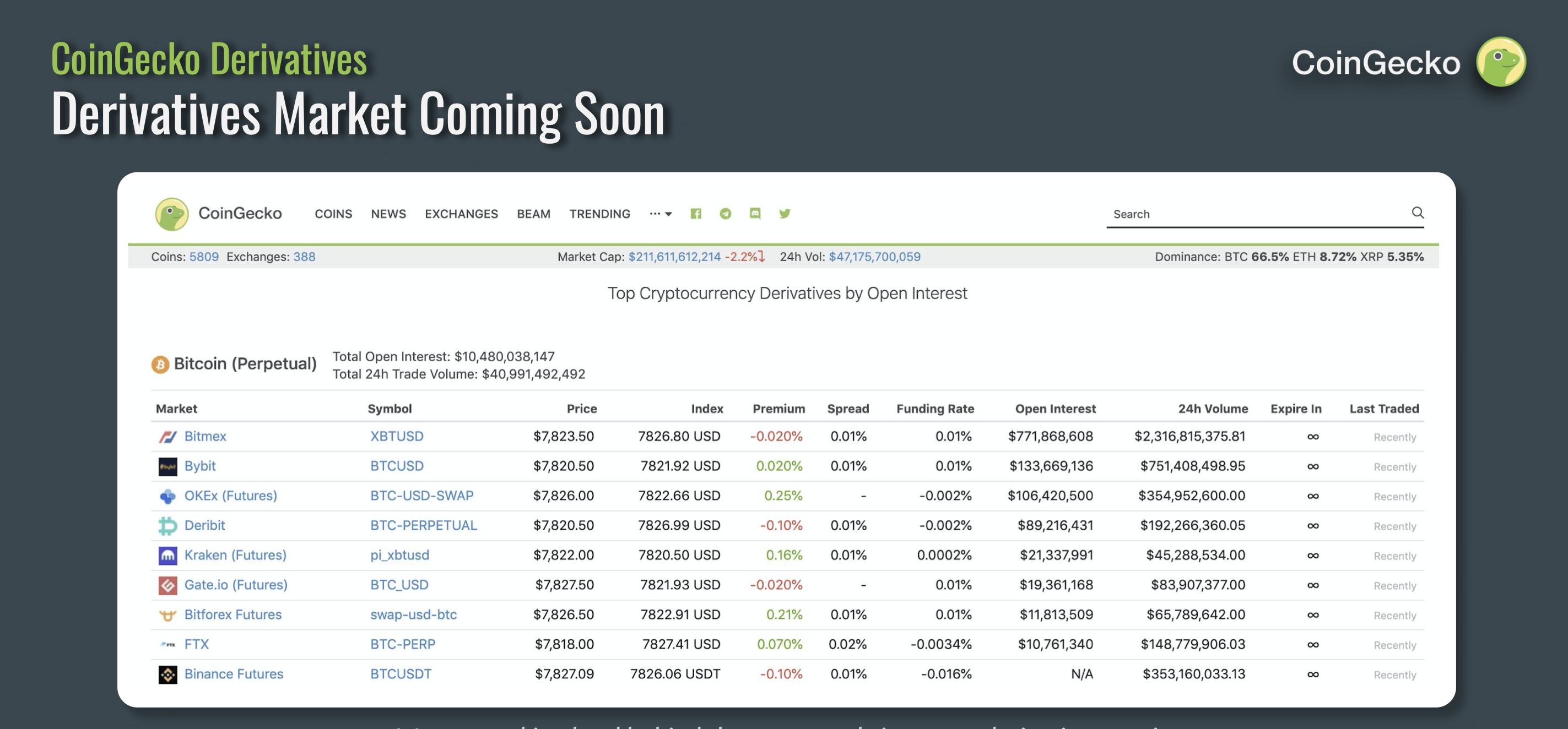Click the Deribit exchange logo
This screenshot has height=729, width=1568.
coord(168,526)
